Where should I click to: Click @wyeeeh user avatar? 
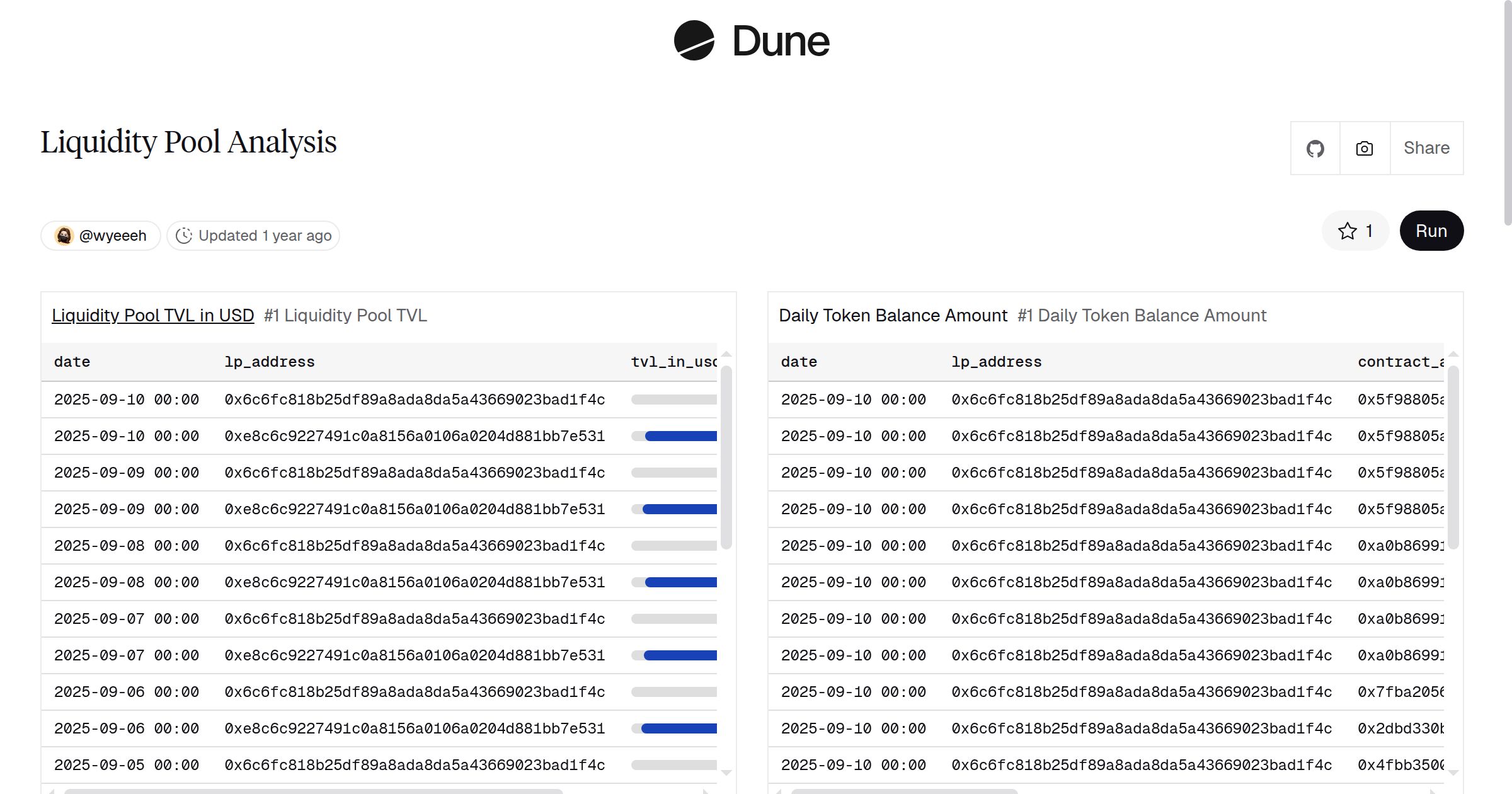[x=64, y=236]
